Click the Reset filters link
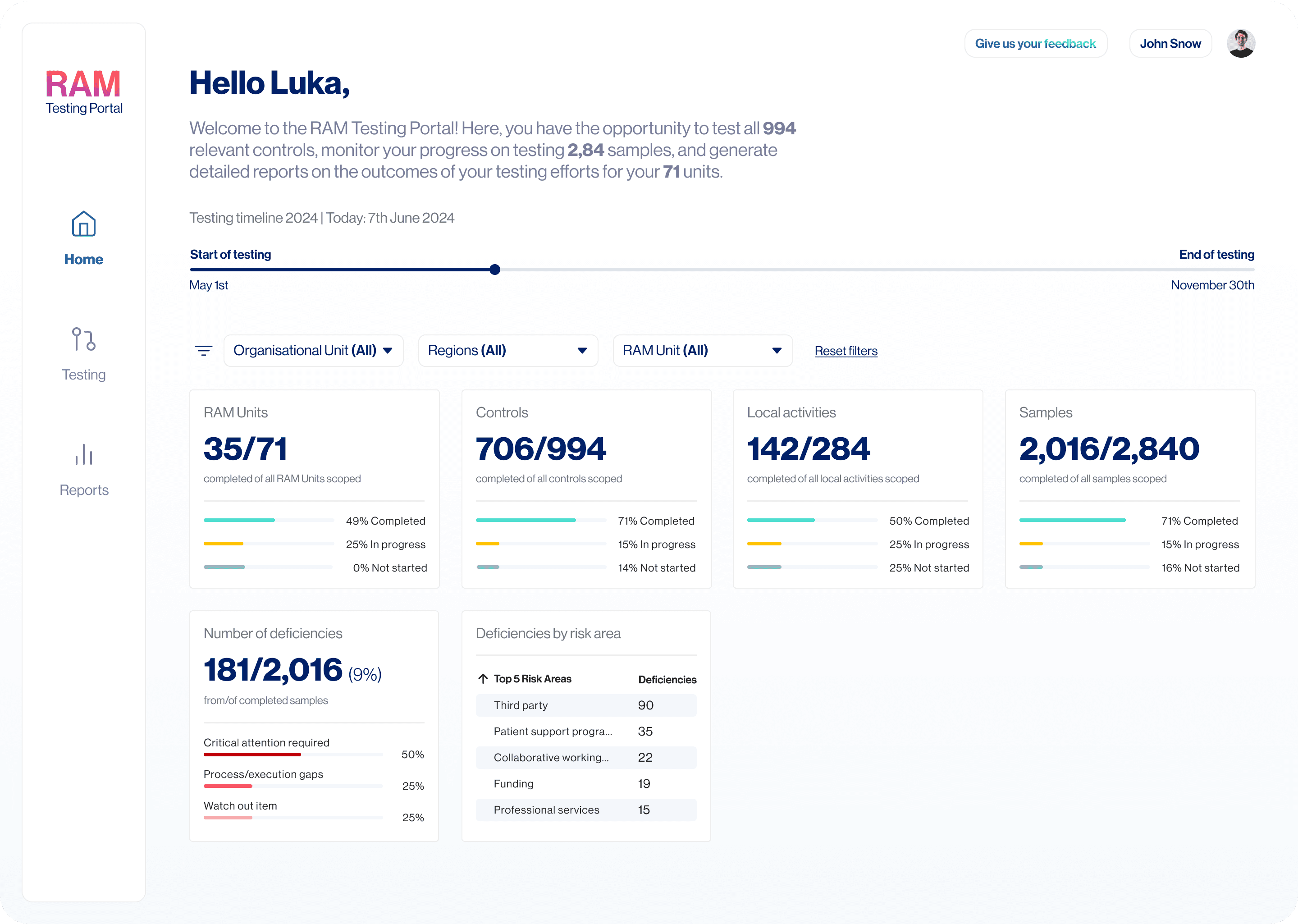The height and width of the screenshot is (924, 1298). click(x=846, y=351)
